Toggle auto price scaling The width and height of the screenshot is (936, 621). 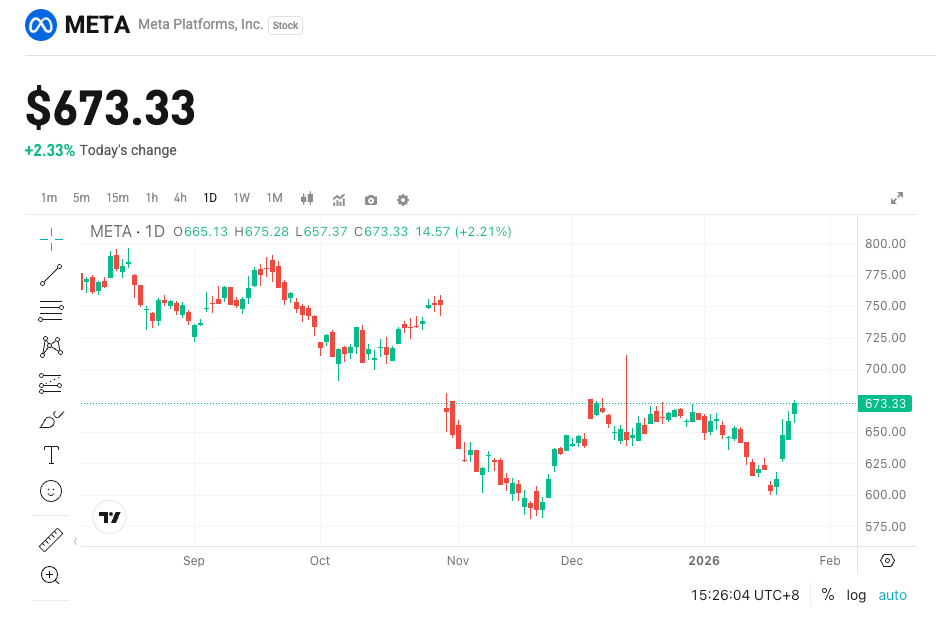coord(892,595)
